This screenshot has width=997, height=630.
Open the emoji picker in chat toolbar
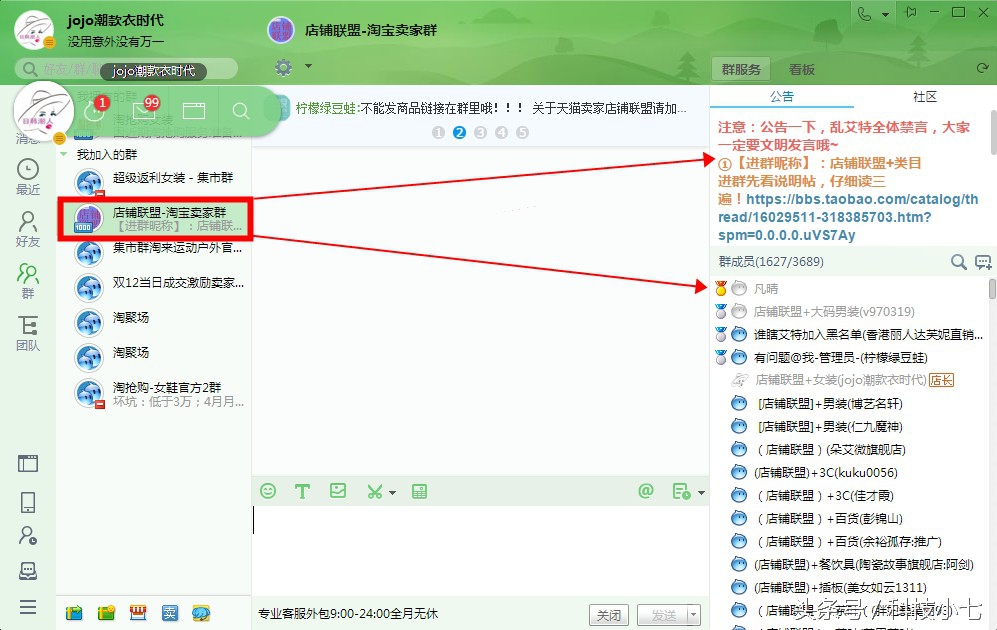[x=267, y=491]
